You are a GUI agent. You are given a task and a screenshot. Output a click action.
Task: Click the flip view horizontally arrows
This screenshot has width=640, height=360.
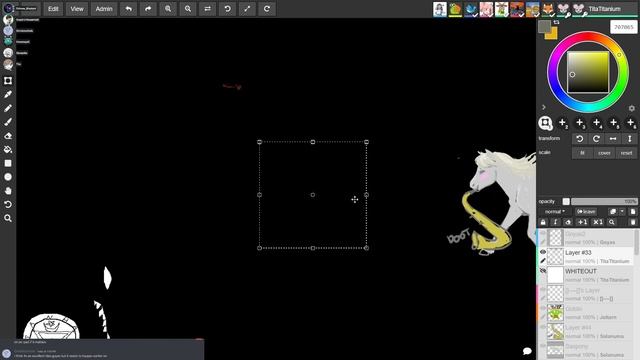point(207,9)
